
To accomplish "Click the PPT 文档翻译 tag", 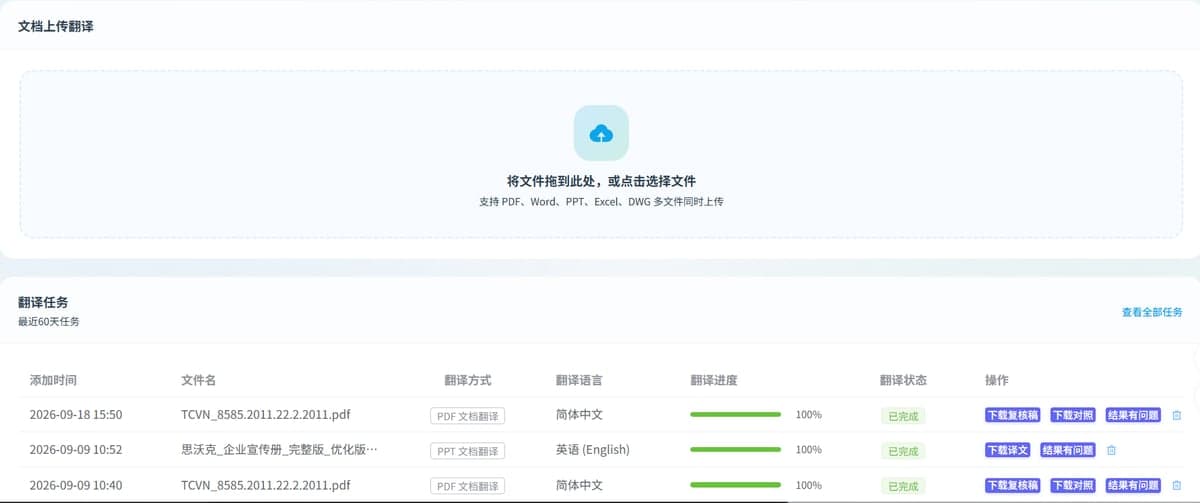I will pyautogui.click(x=468, y=451).
